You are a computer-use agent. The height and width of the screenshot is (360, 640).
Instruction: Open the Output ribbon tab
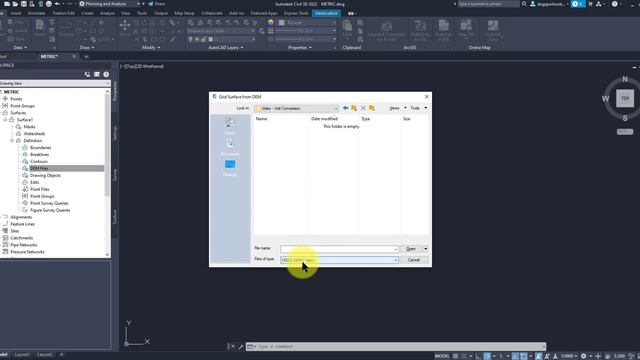click(161, 13)
